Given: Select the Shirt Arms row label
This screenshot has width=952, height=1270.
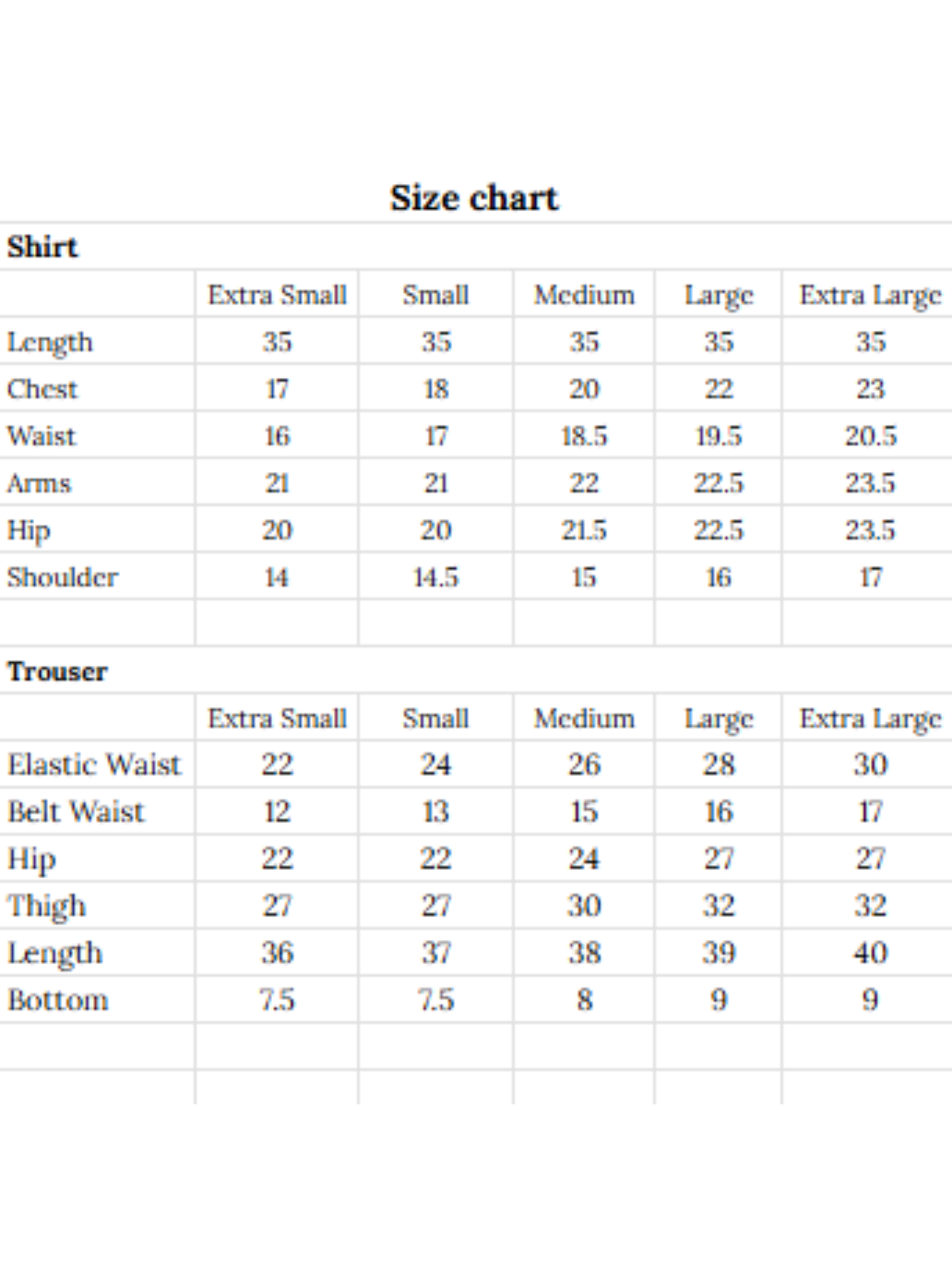Looking at the screenshot, I should pyautogui.click(x=39, y=483).
